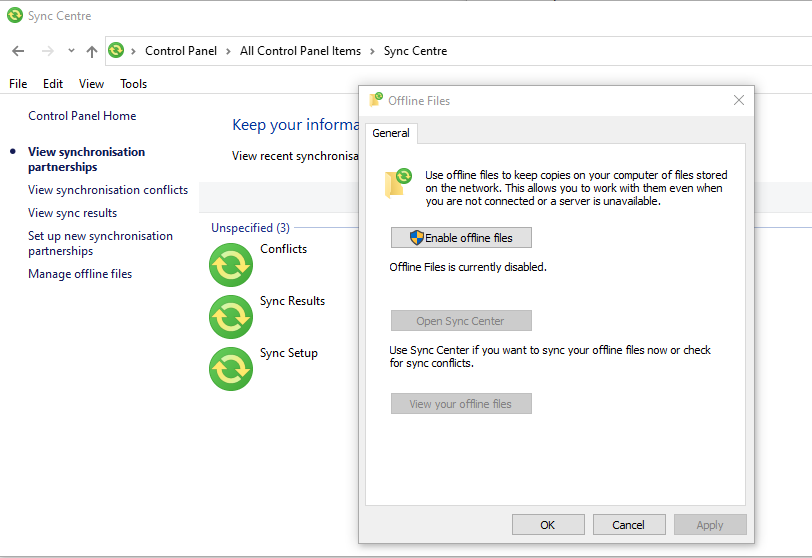Click the Sync Results item label
The height and width of the screenshot is (558, 812).
click(x=292, y=301)
